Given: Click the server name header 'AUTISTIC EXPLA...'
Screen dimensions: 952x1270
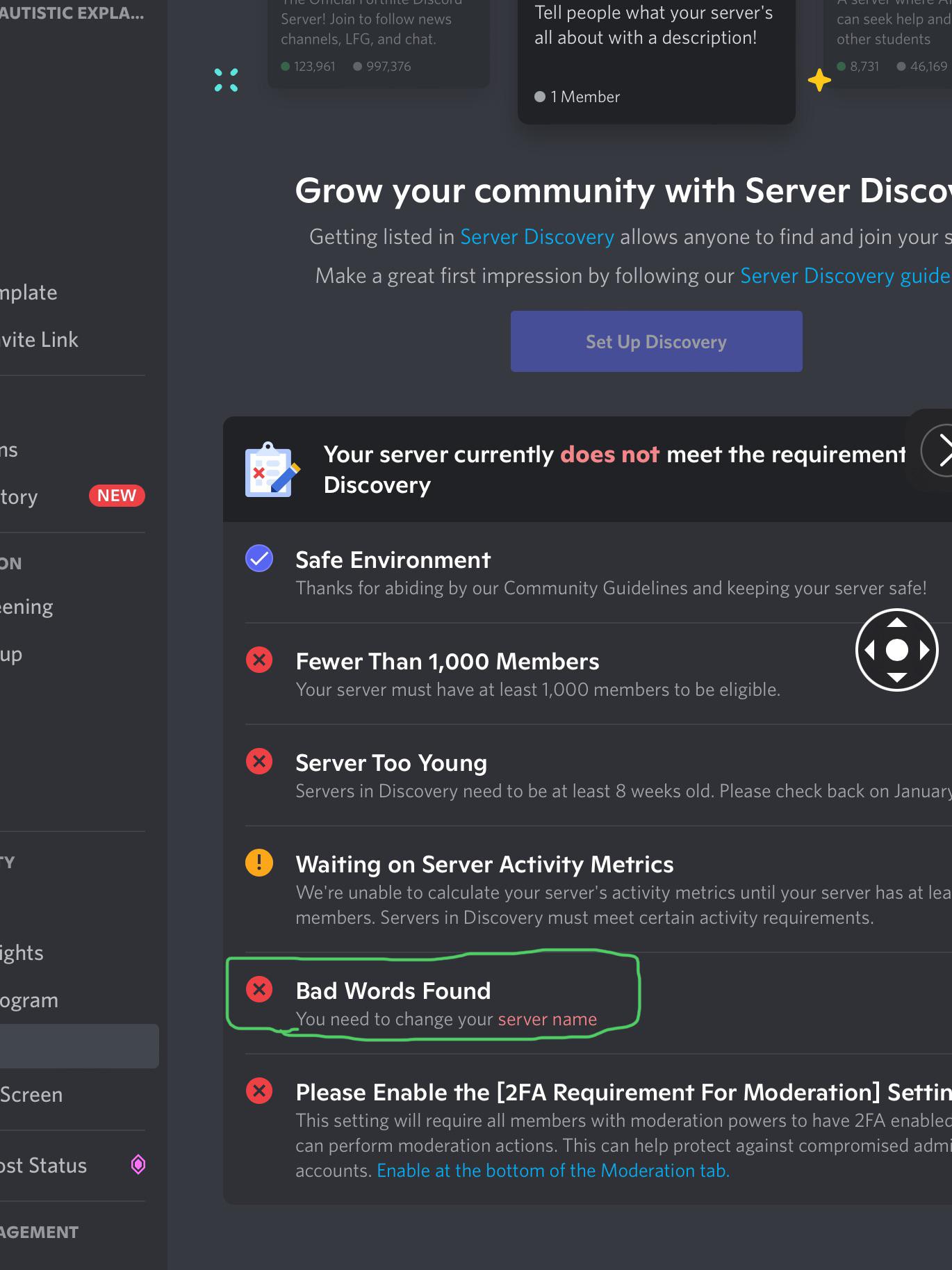Looking at the screenshot, I should (x=72, y=13).
